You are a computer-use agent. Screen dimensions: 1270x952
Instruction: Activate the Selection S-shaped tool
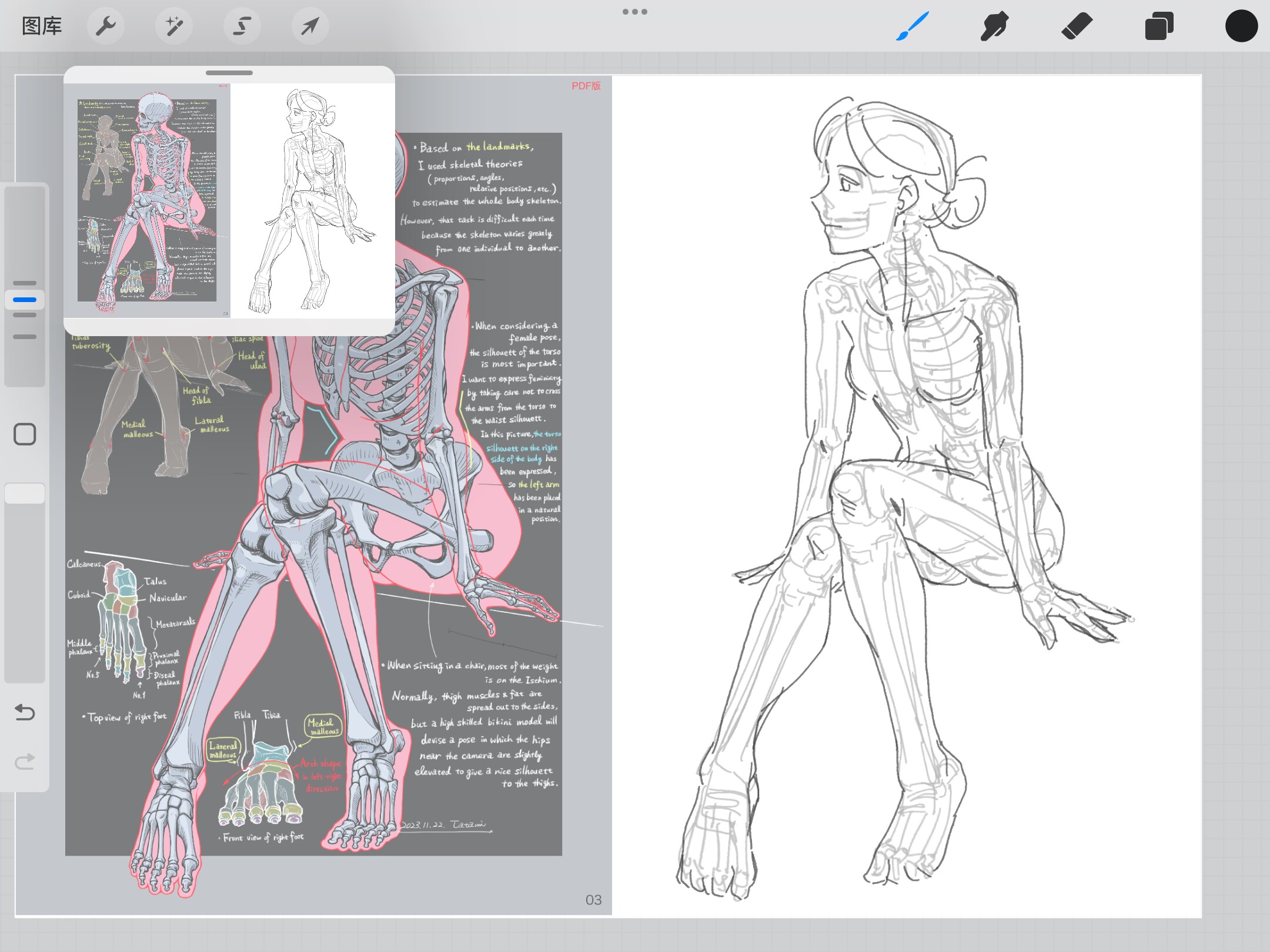tap(242, 26)
